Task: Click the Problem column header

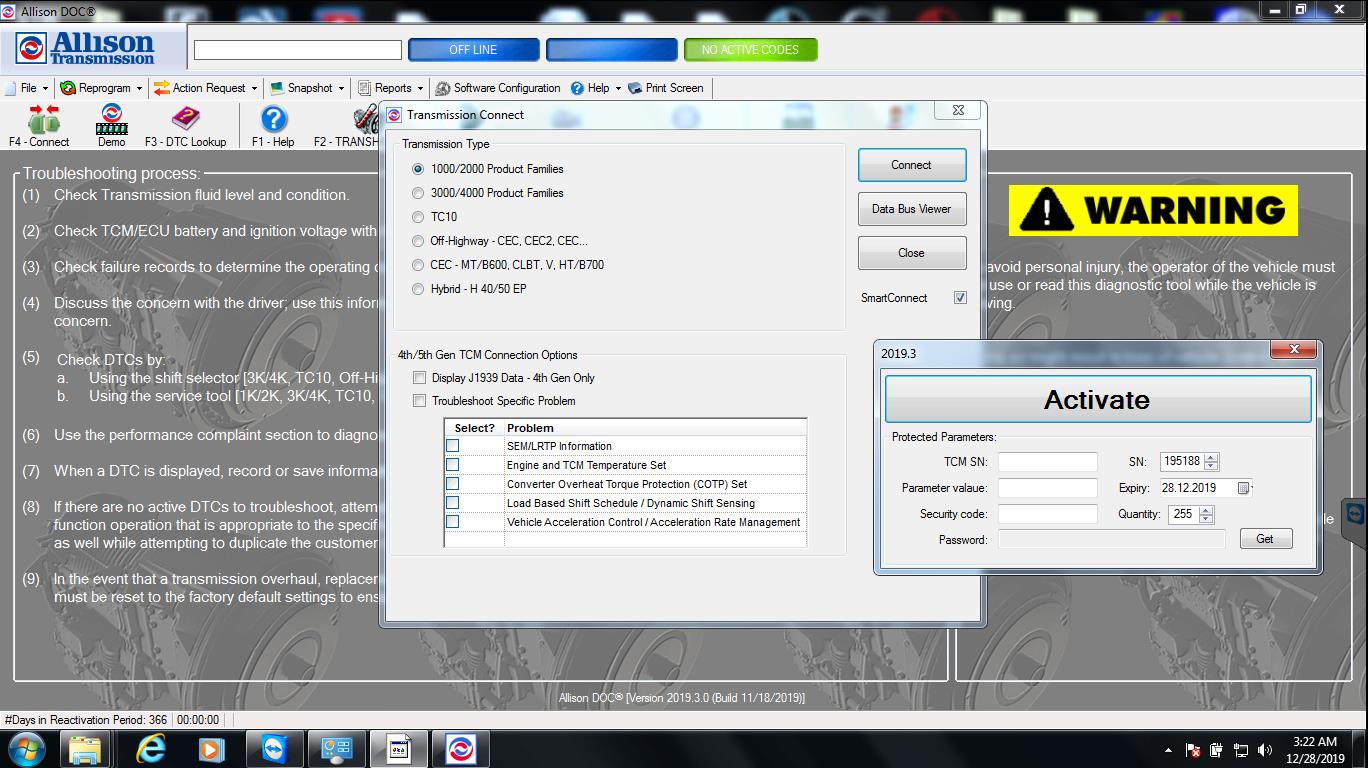Action: (655, 428)
